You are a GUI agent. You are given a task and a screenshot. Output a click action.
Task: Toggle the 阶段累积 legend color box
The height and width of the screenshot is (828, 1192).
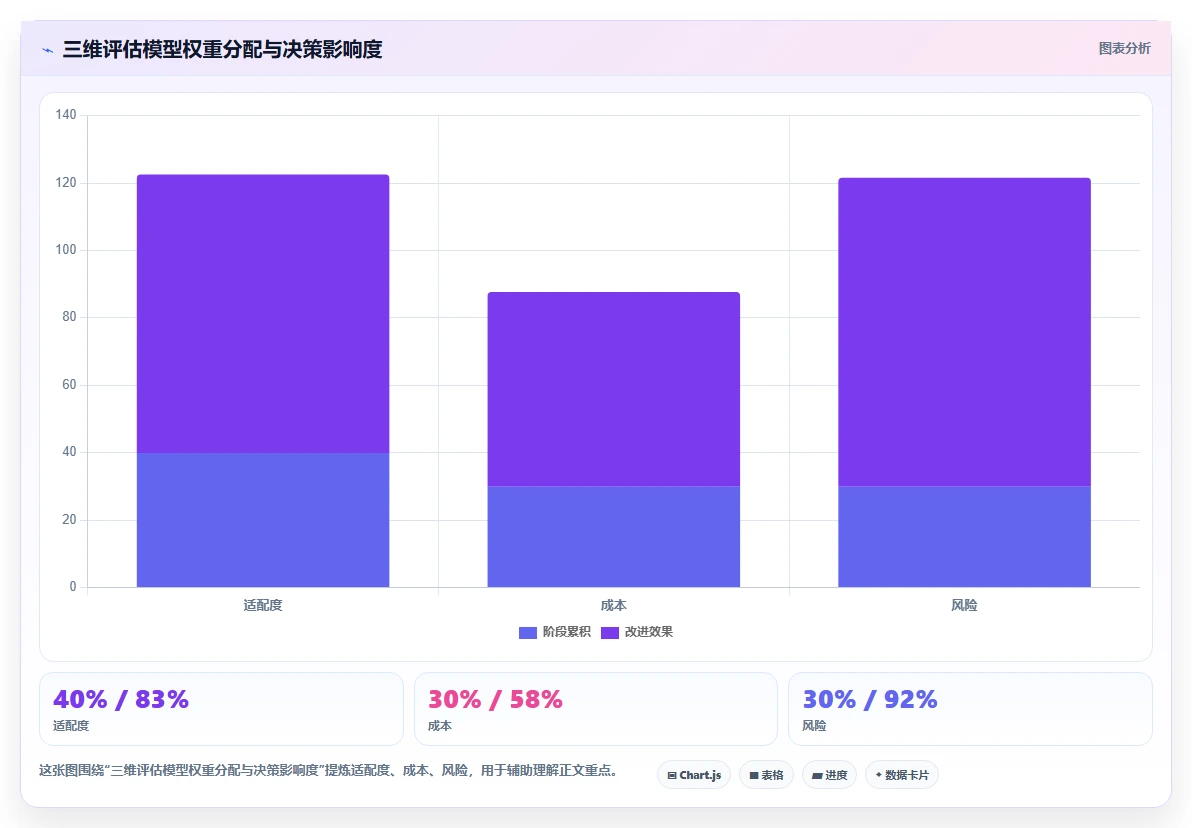[528, 633]
